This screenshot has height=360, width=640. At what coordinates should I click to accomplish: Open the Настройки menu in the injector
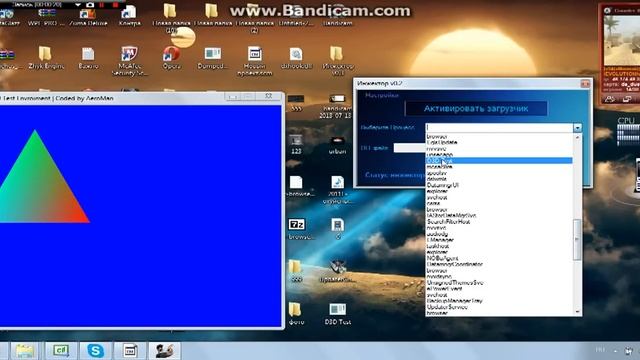(382, 95)
